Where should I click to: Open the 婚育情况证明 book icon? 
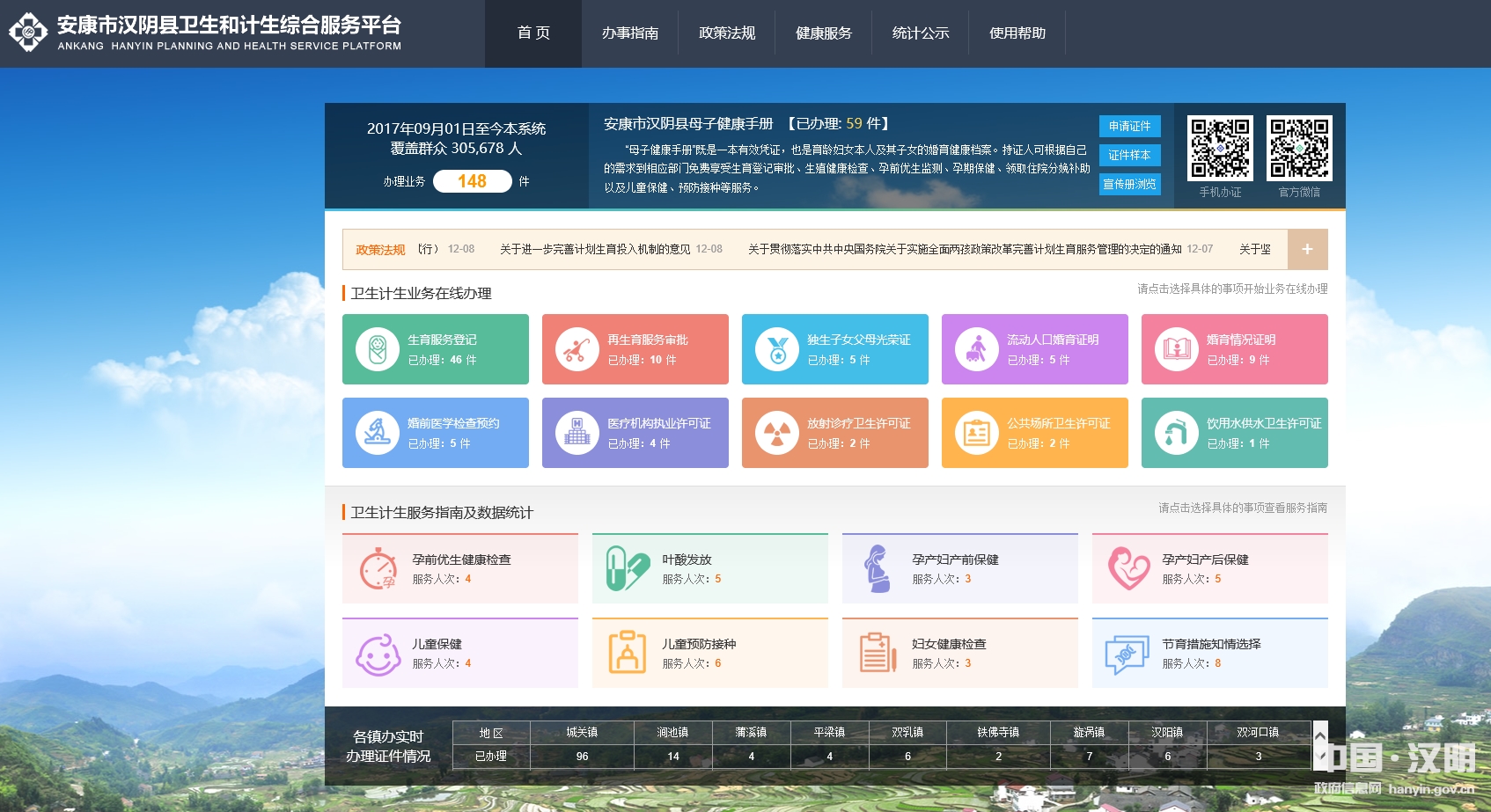point(1177,349)
